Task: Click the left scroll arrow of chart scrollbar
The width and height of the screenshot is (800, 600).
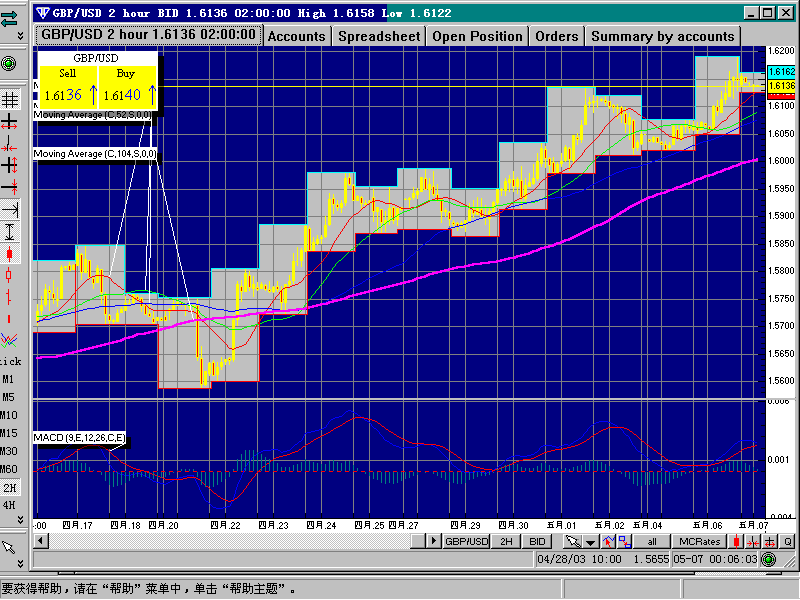Action: (41, 541)
